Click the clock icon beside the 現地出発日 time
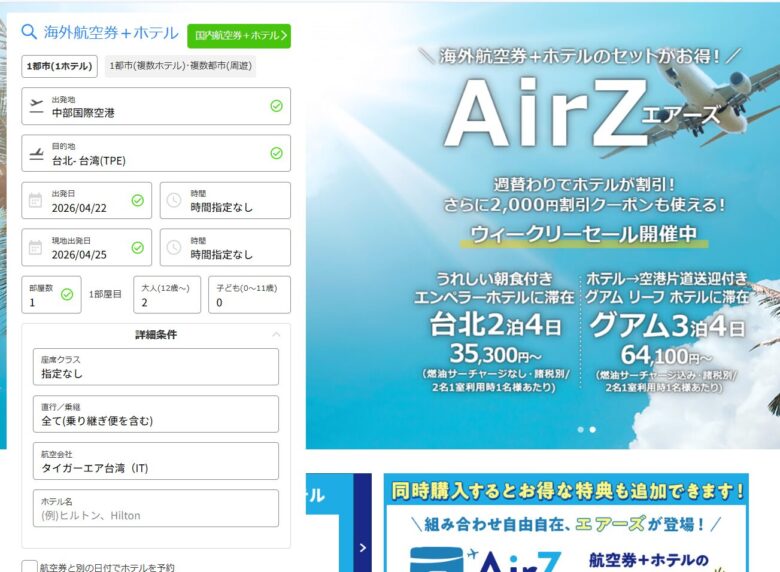780x572 pixels. click(174, 247)
